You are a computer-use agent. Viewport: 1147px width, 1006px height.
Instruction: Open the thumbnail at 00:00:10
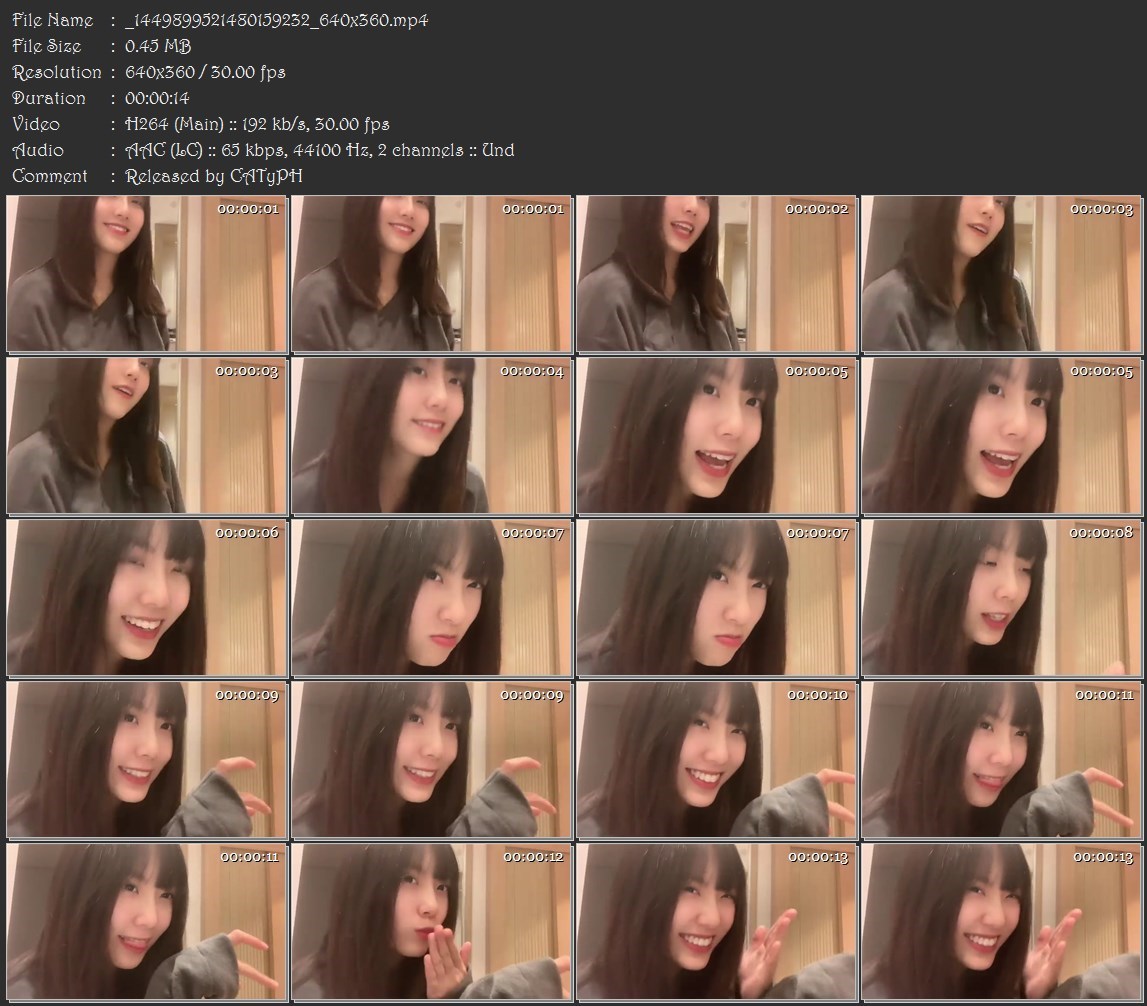click(x=716, y=759)
